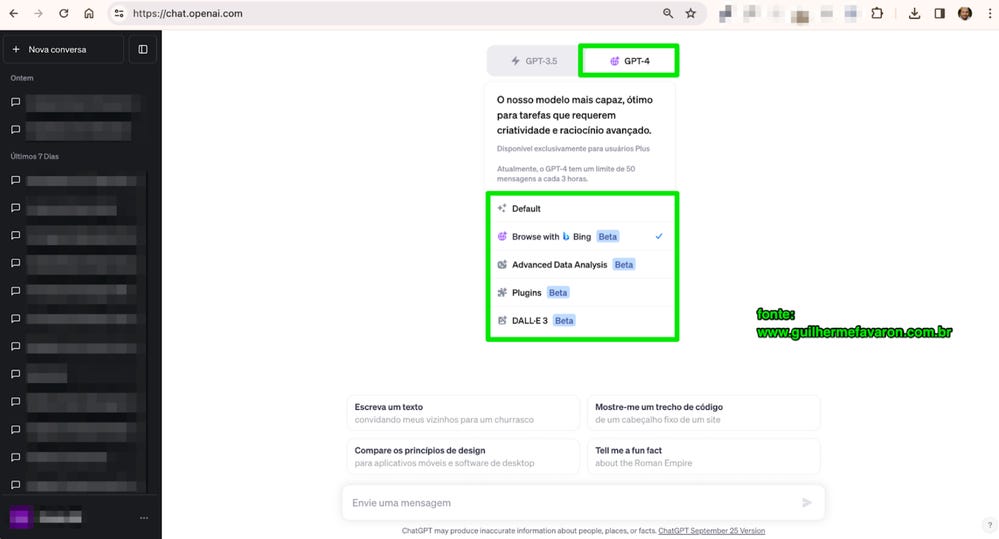This screenshot has height=539, width=999.
Task: Start a Nova conversa
Action: click(64, 49)
